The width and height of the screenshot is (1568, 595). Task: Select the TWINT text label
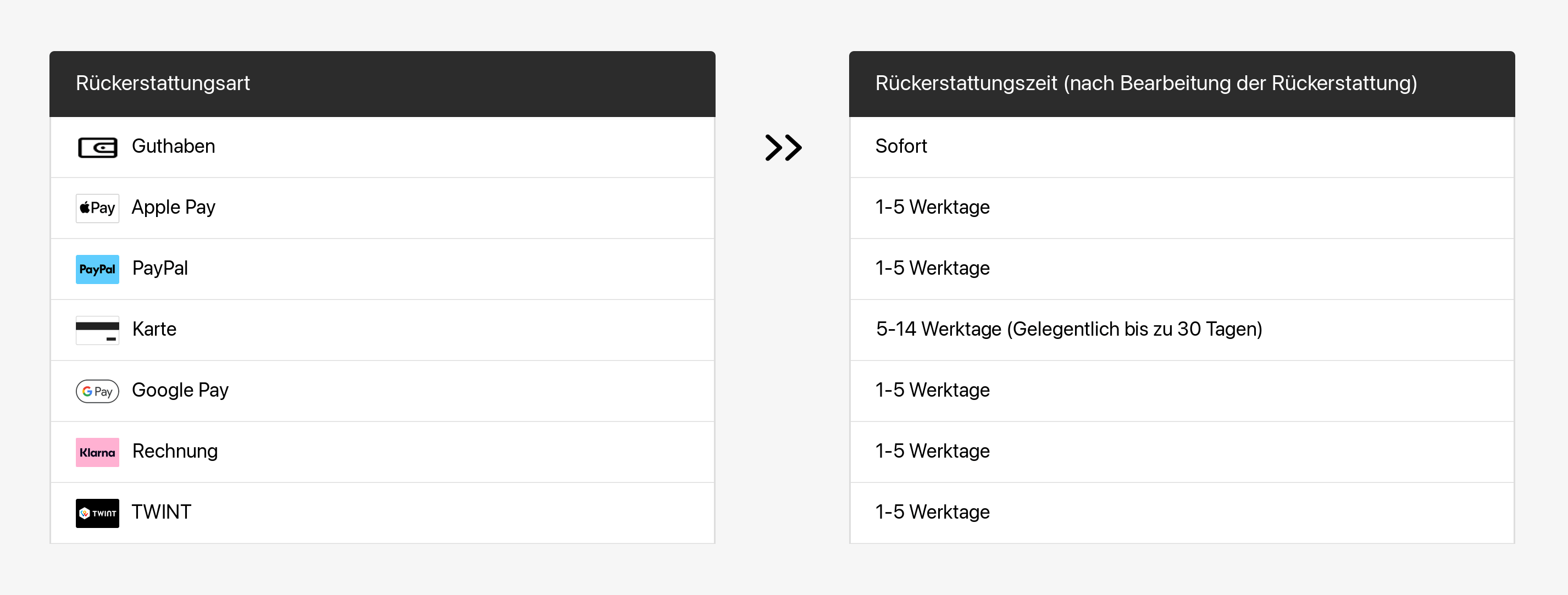[161, 511]
